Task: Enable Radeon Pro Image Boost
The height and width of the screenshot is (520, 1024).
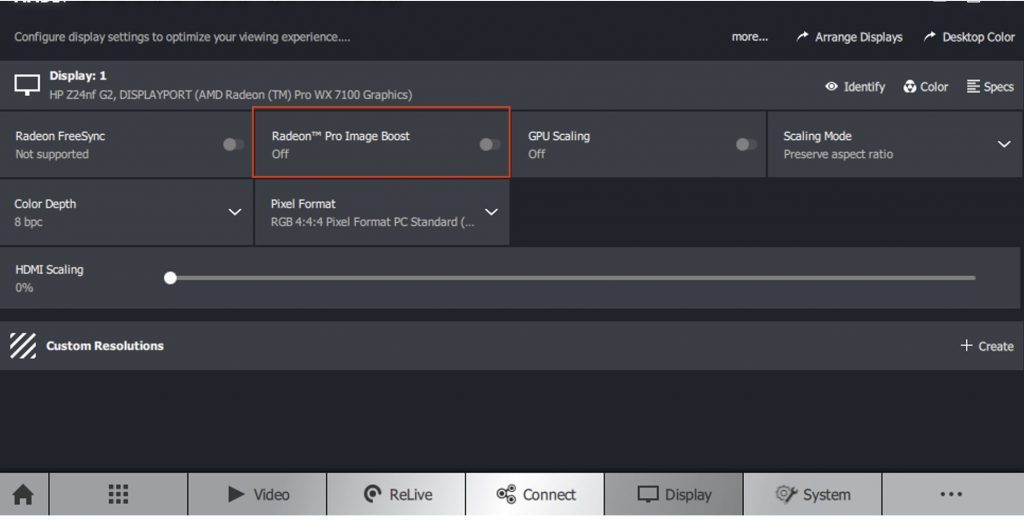Action: [490, 144]
